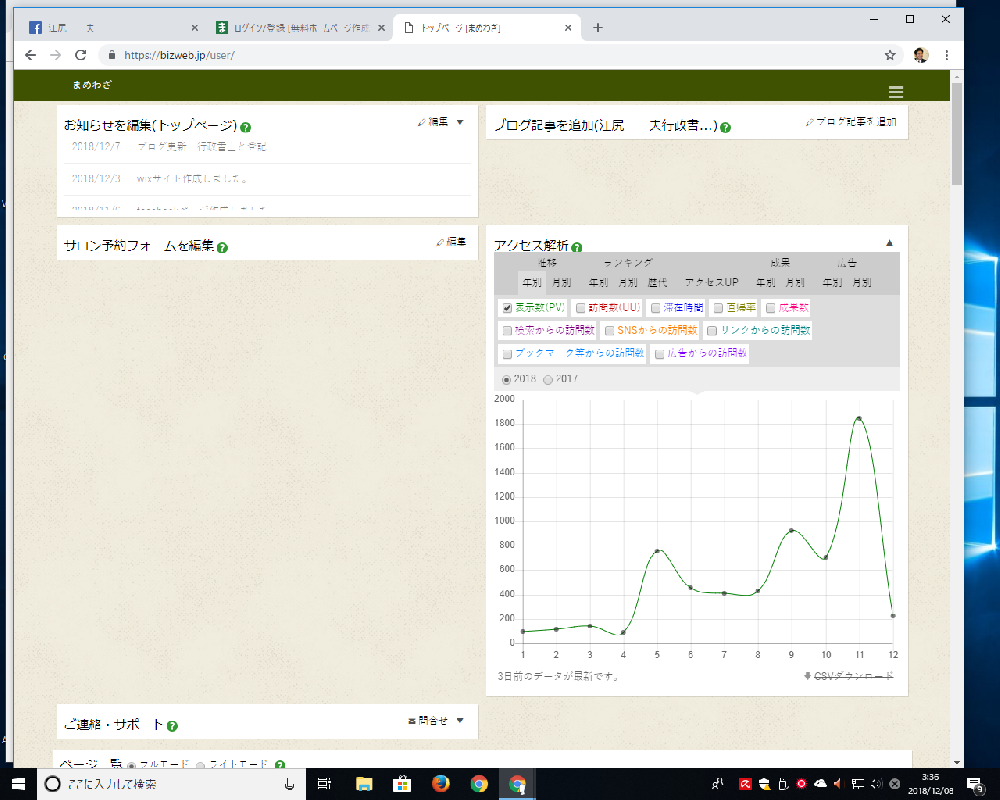This screenshot has width=1000, height=800.
Task: Select the 年別 tab under 推移
Action: (x=531, y=282)
